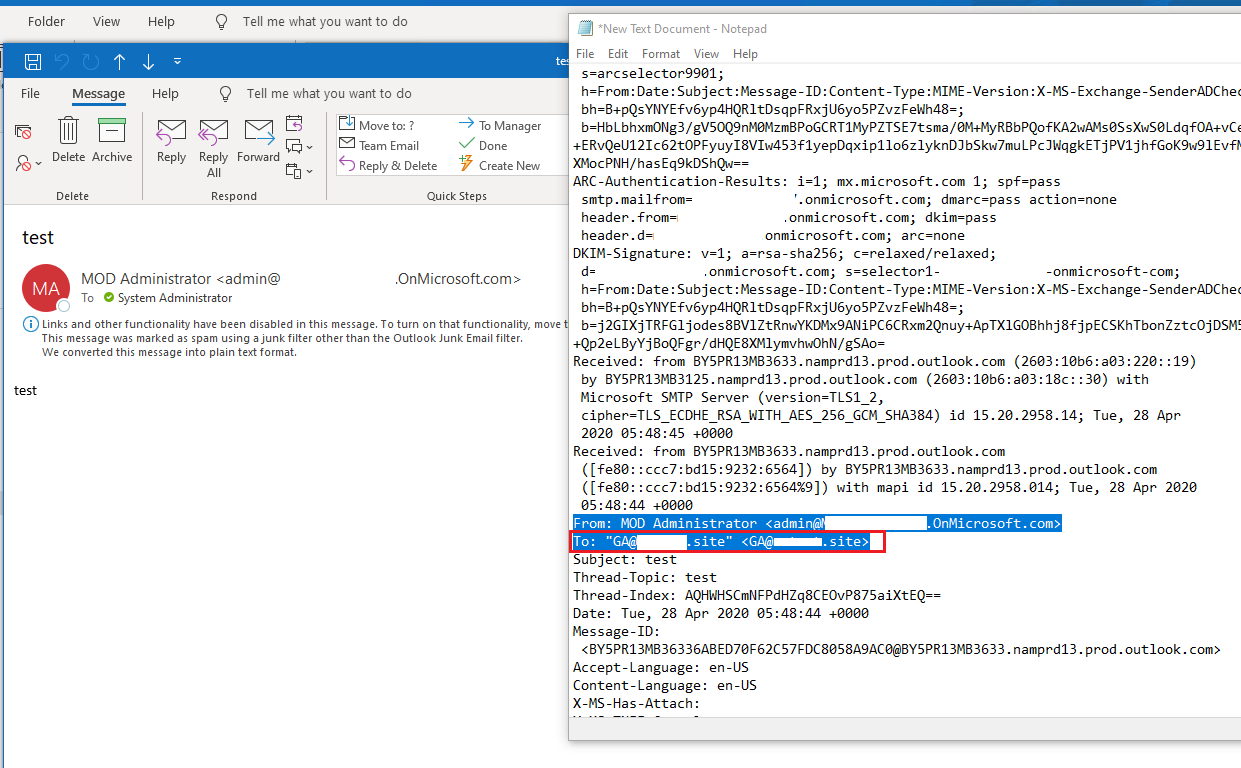1241x768 pixels.
Task: Select Team Email quick step
Action: click(379, 145)
